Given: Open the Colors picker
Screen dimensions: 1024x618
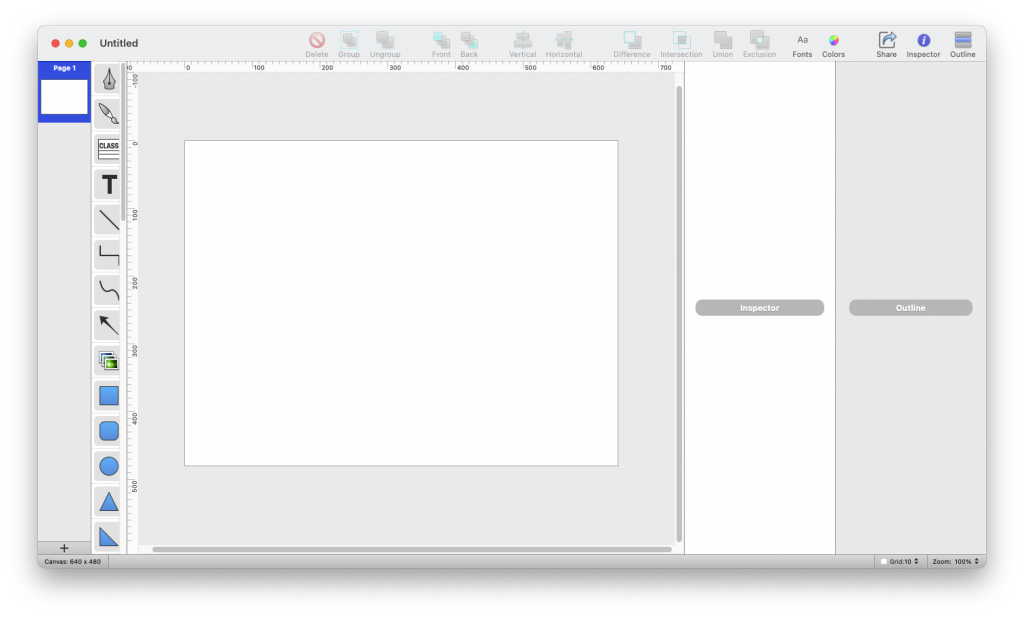Looking at the screenshot, I should coord(833,45).
